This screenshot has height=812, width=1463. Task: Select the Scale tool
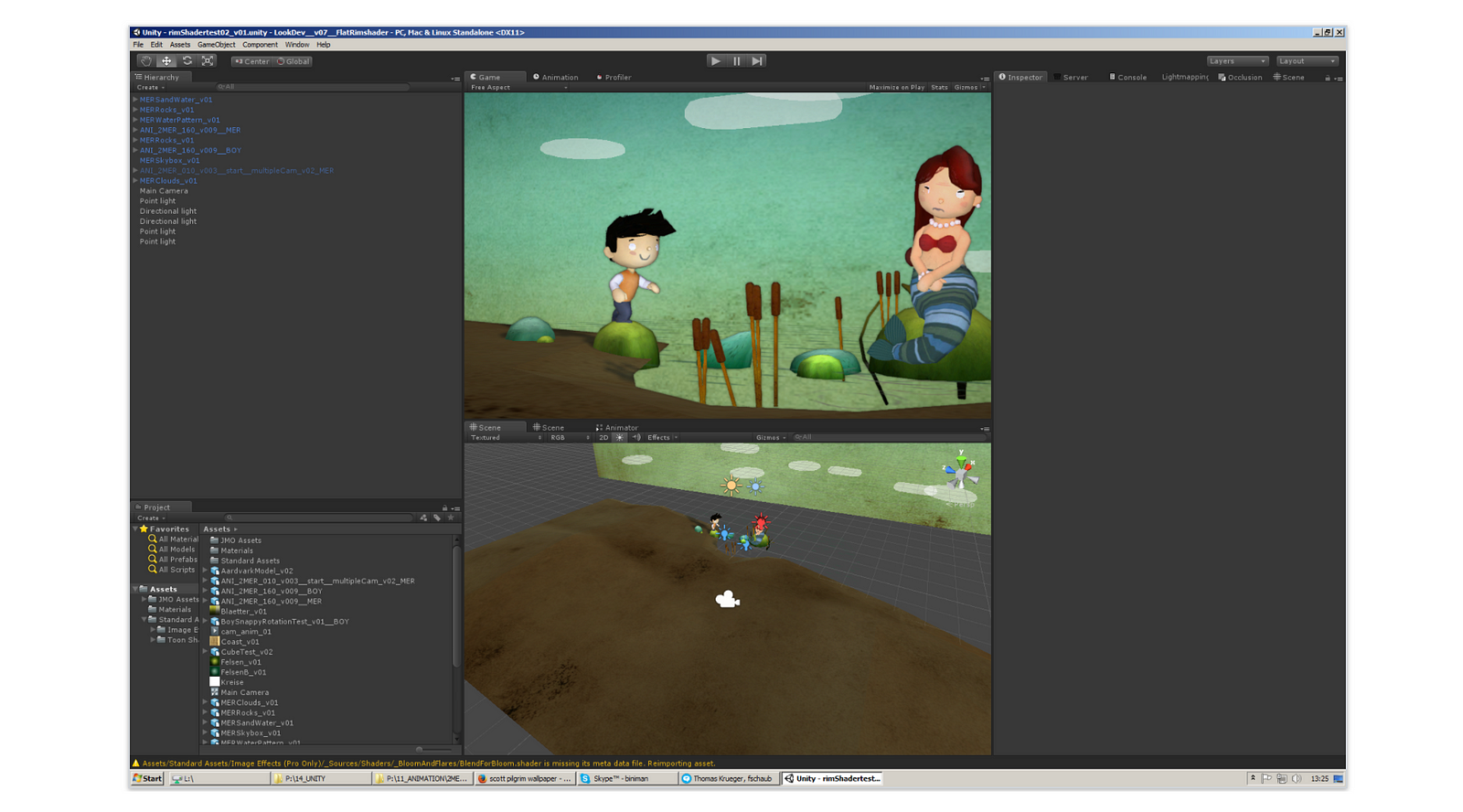(208, 61)
